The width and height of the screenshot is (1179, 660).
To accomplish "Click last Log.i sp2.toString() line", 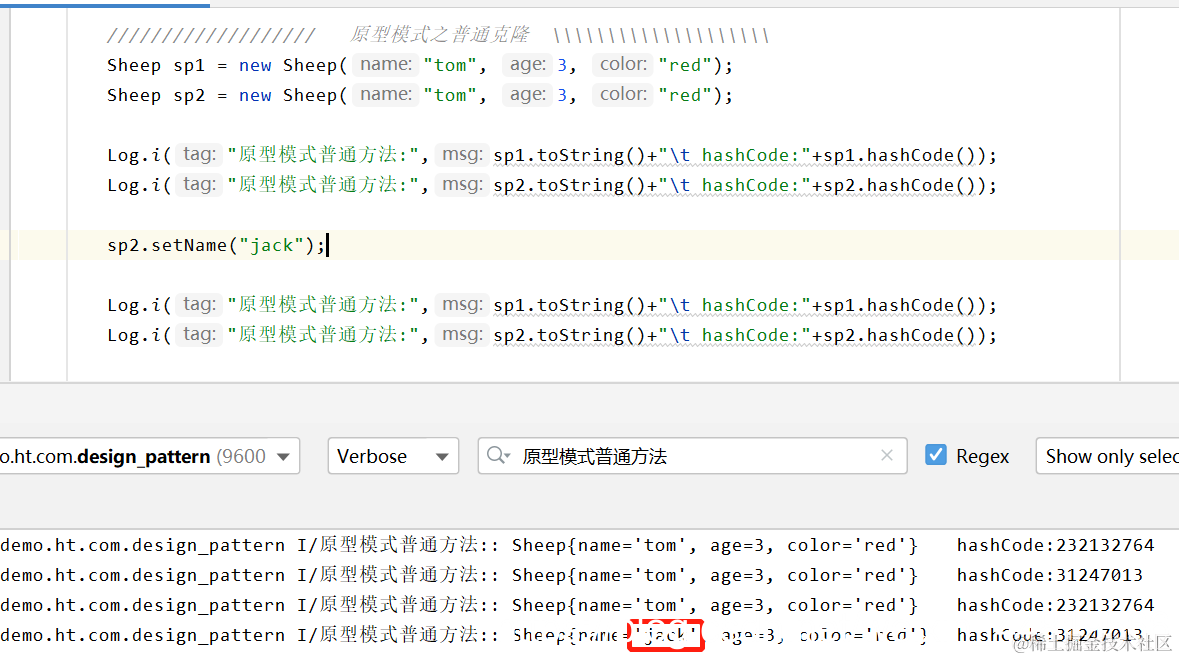I will 552,335.
